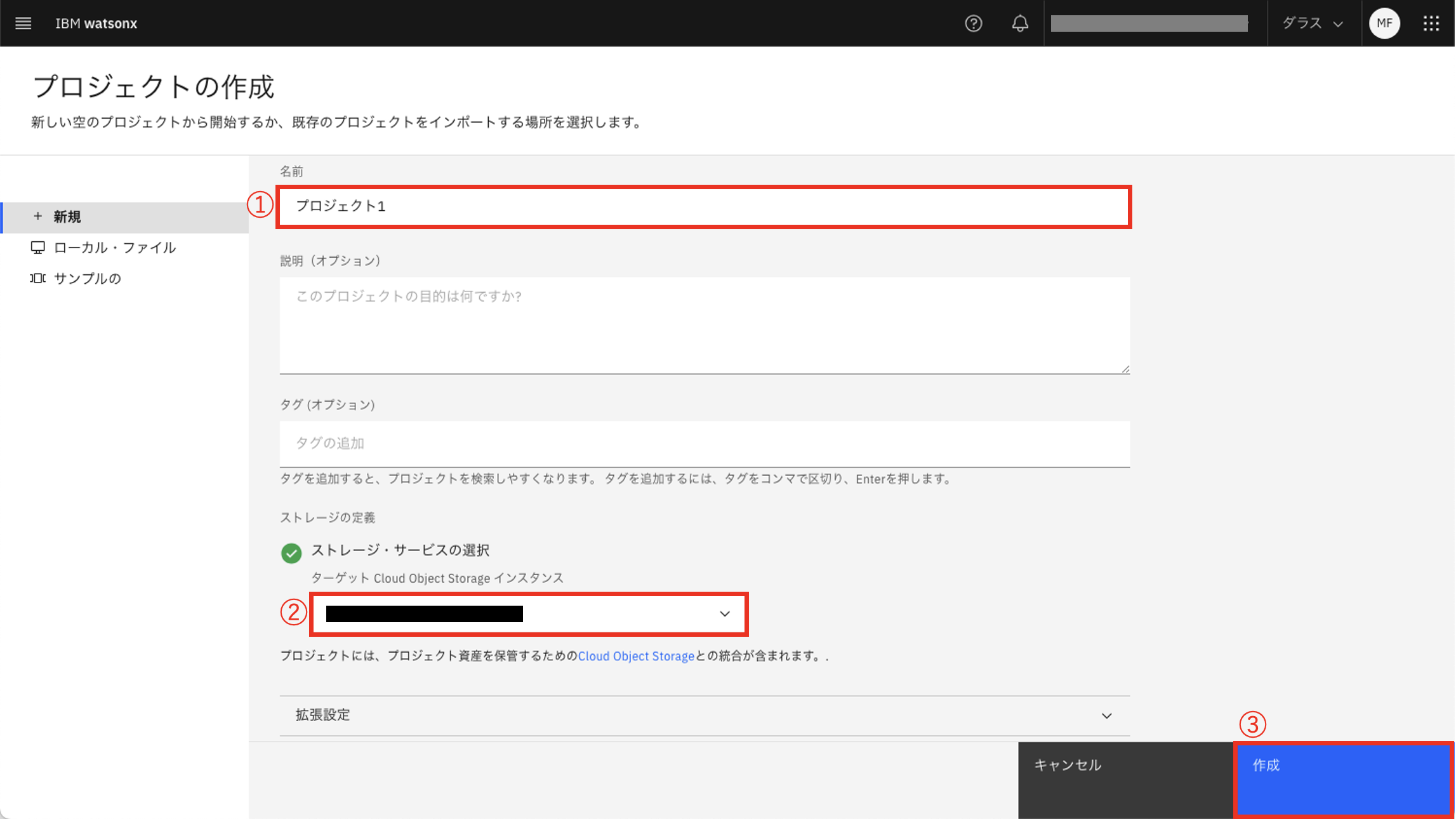1456x819 pixels.
Task: Open the hamburger navigation menu
Action: [x=23, y=23]
